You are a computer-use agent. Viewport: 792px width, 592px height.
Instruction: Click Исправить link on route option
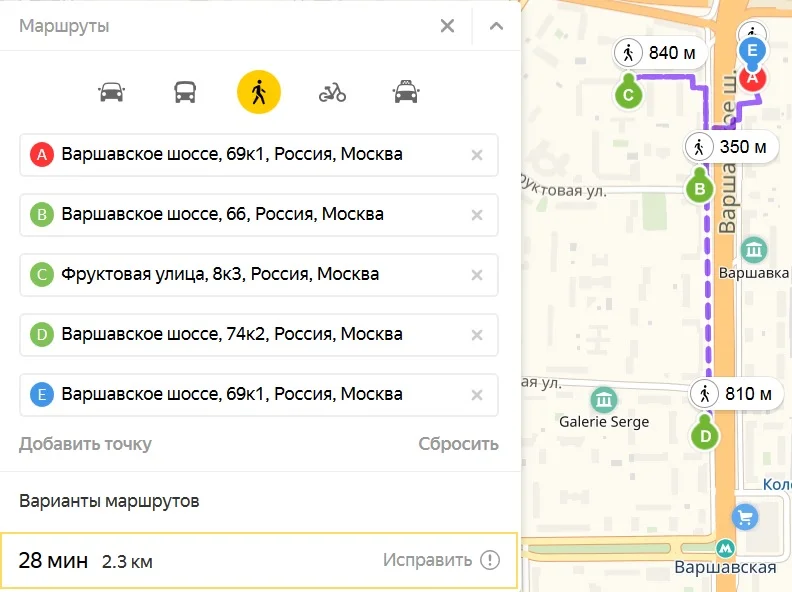(427, 560)
